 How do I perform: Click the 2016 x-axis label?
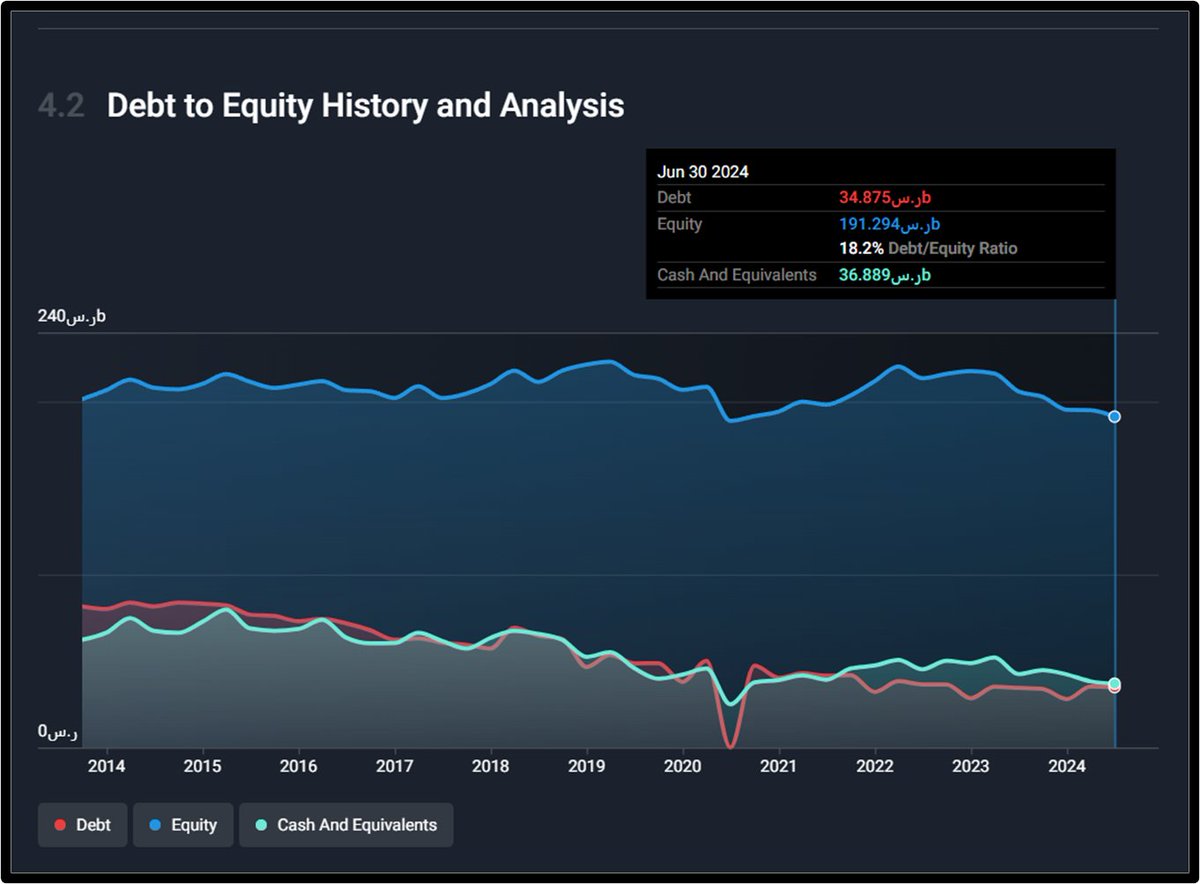pos(298,766)
